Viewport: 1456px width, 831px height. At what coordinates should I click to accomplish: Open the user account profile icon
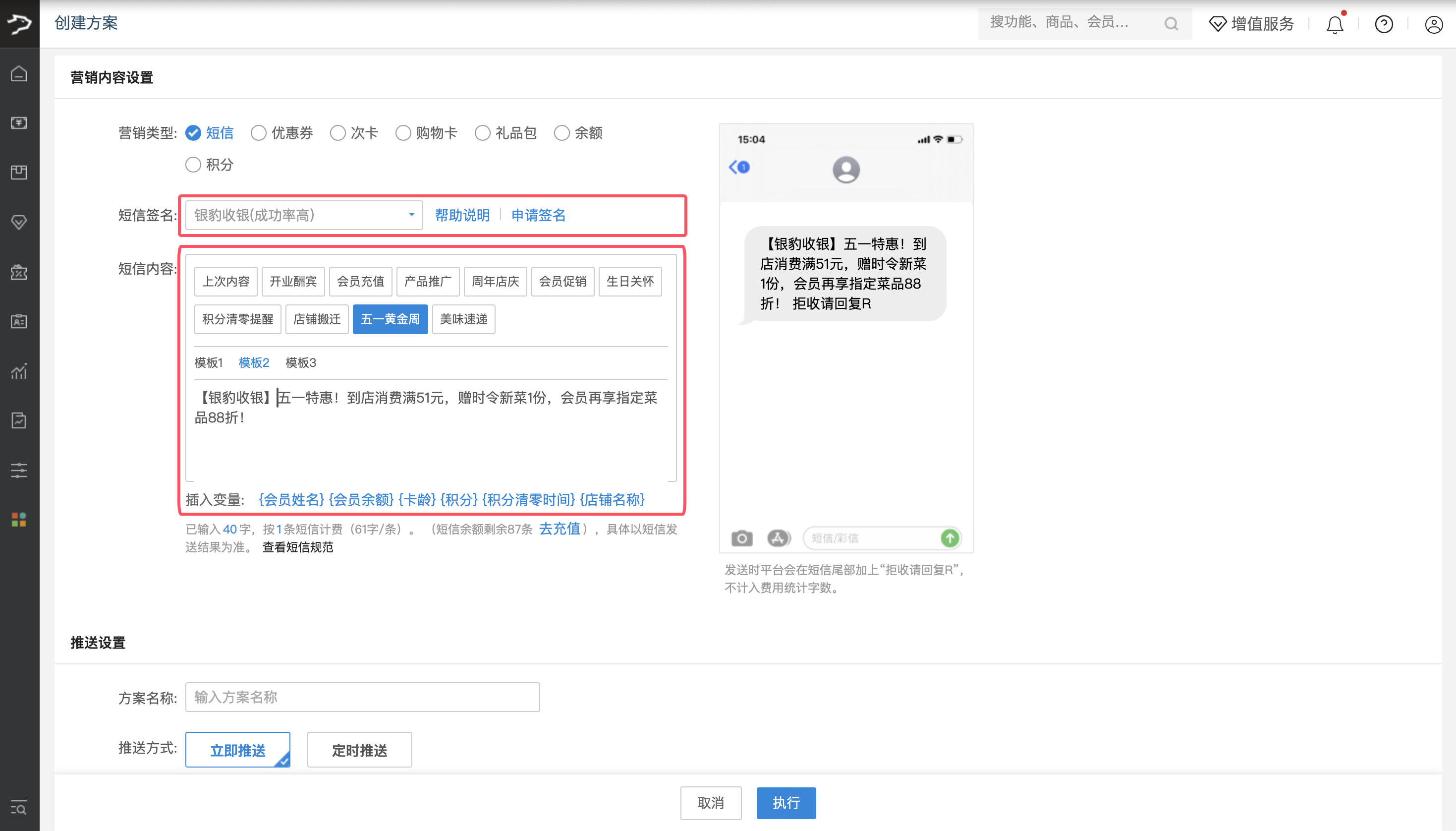coord(1433,24)
